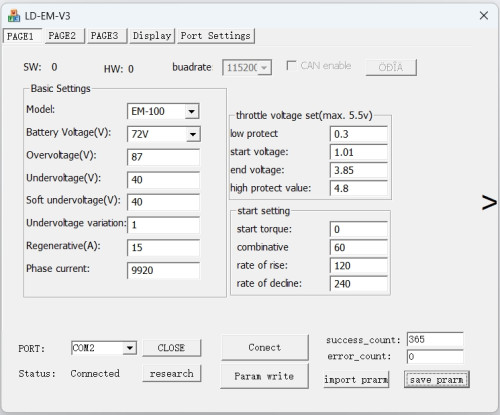Click the 'LD-EM-V3' window title text
This screenshot has height=415, width=500.
[47, 16]
